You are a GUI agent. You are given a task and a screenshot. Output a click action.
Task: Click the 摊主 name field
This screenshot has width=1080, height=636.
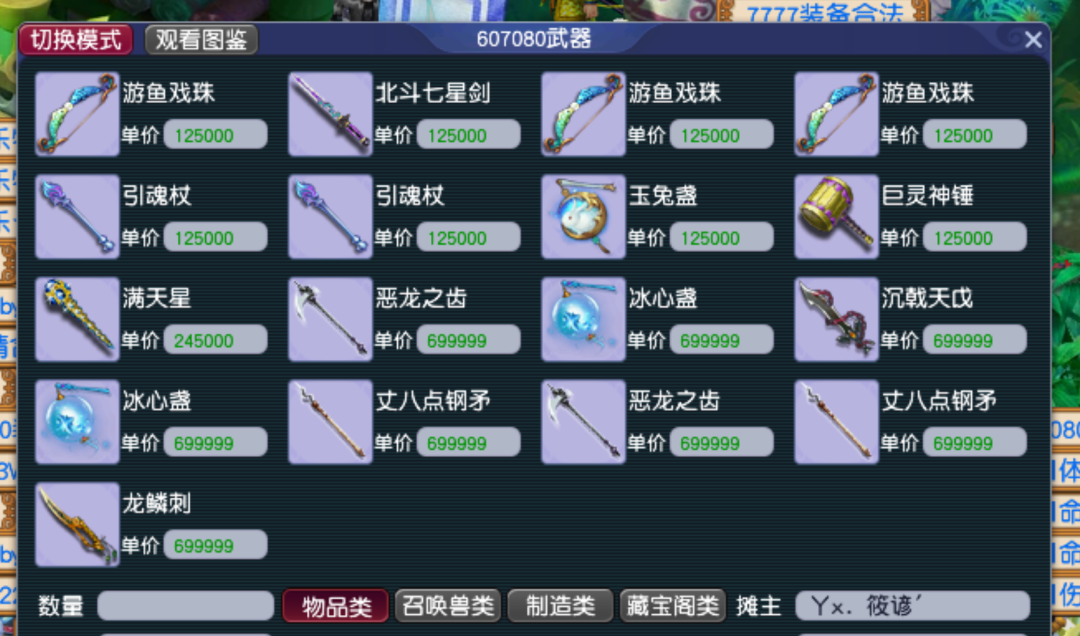click(x=913, y=606)
